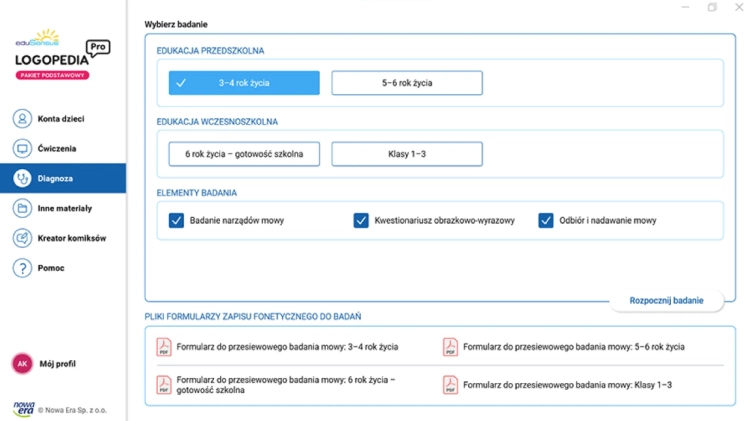Image resolution: width=750 pixels, height=421 pixels.
Task: Open the Inne materiały folder icon
Action: click(22, 208)
